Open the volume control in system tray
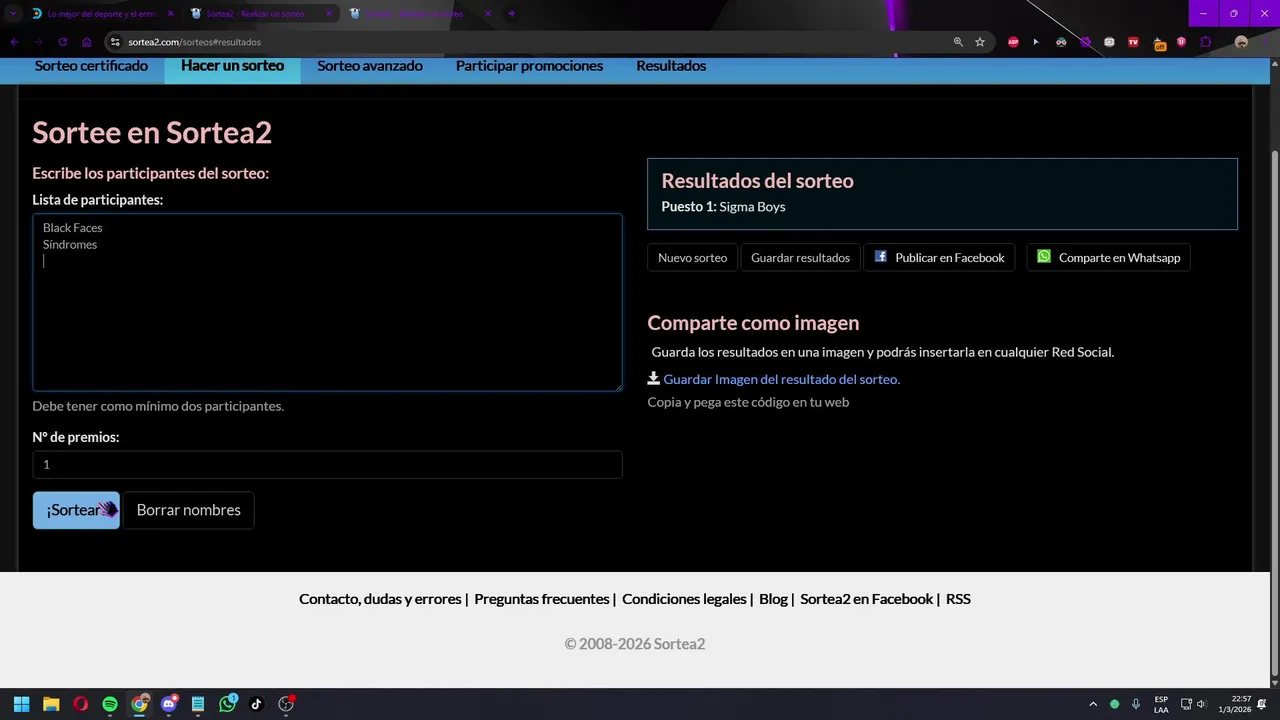Screen dimensions: 1280x720 point(1202,704)
